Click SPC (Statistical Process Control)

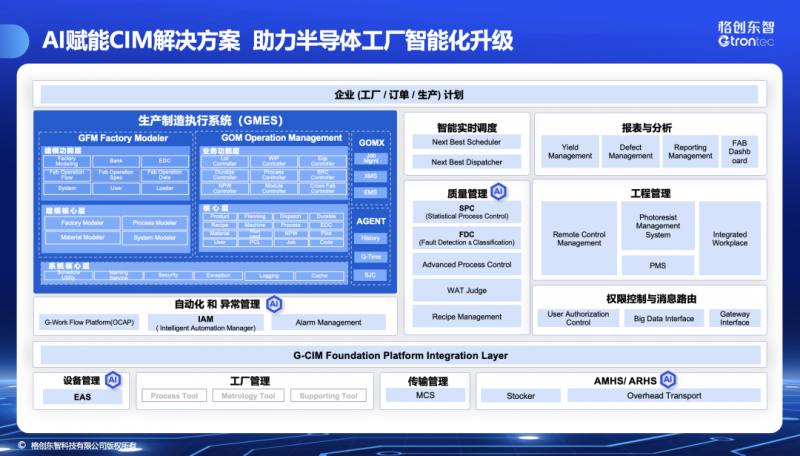tap(466, 212)
